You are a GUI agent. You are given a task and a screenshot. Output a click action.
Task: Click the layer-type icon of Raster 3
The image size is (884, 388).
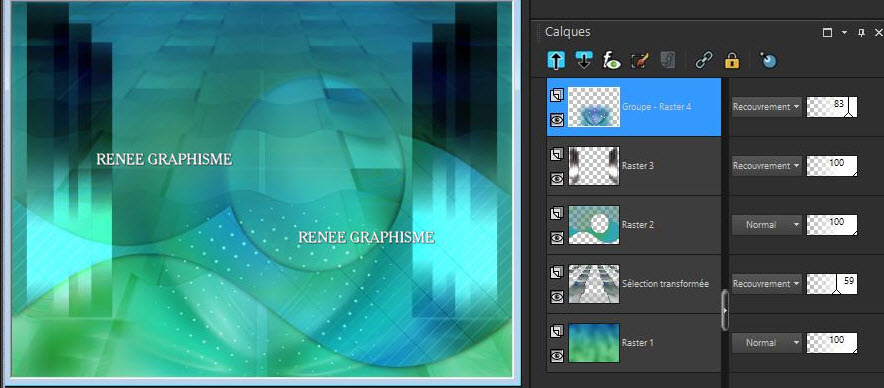(556, 154)
